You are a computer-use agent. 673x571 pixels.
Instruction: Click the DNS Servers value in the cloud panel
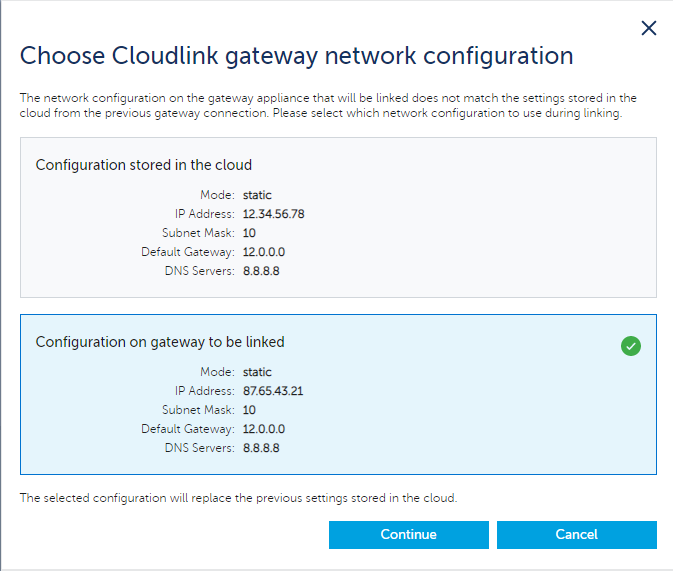[x=261, y=271]
